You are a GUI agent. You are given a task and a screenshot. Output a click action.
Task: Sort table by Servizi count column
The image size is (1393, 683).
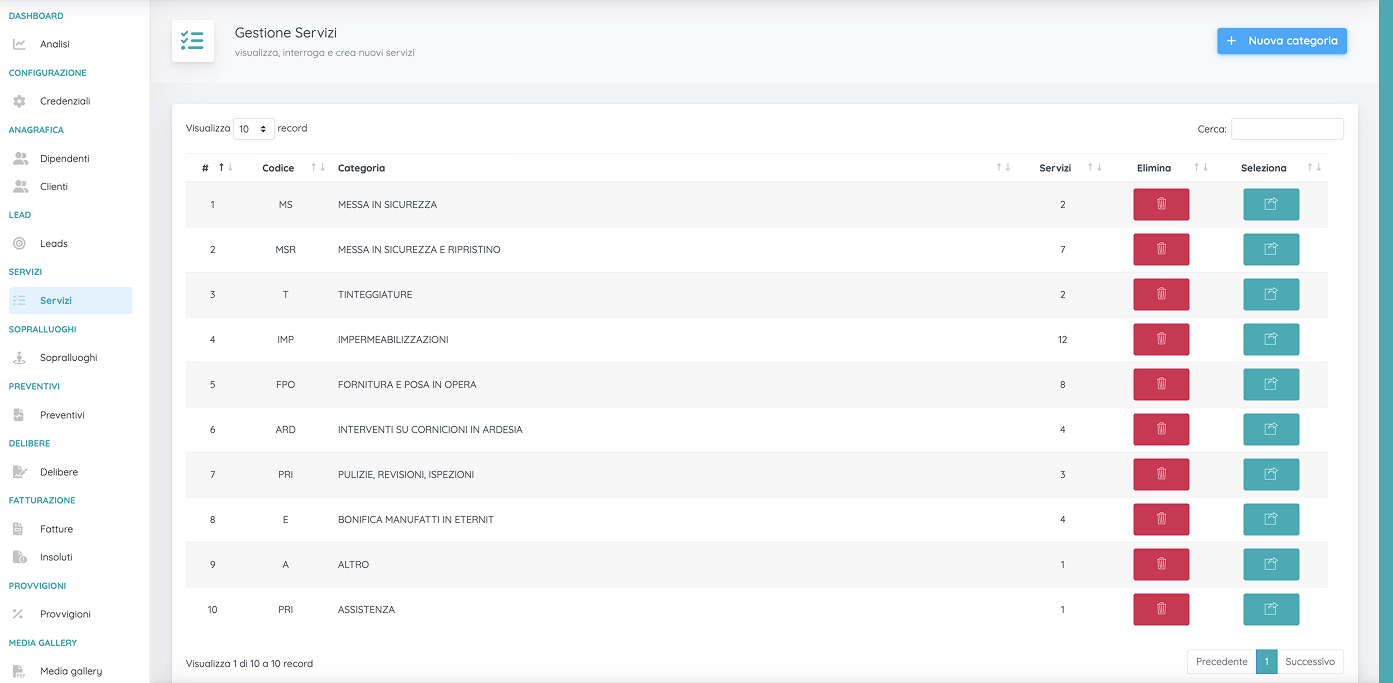tap(1094, 168)
